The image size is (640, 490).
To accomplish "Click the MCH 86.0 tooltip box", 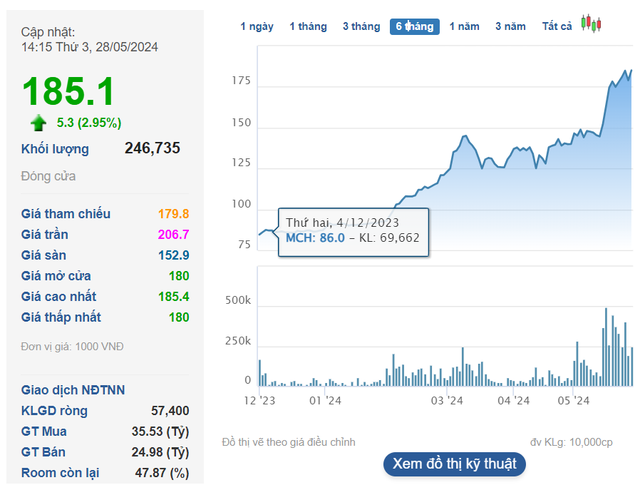I will coord(353,232).
